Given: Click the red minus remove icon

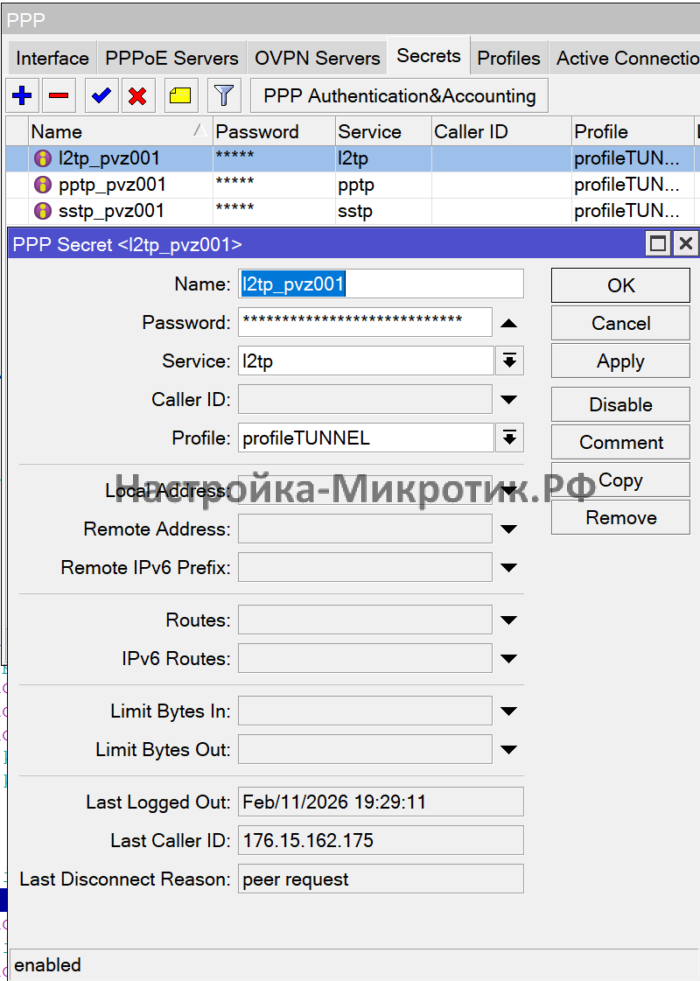Looking at the screenshot, I should pos(59,96).
